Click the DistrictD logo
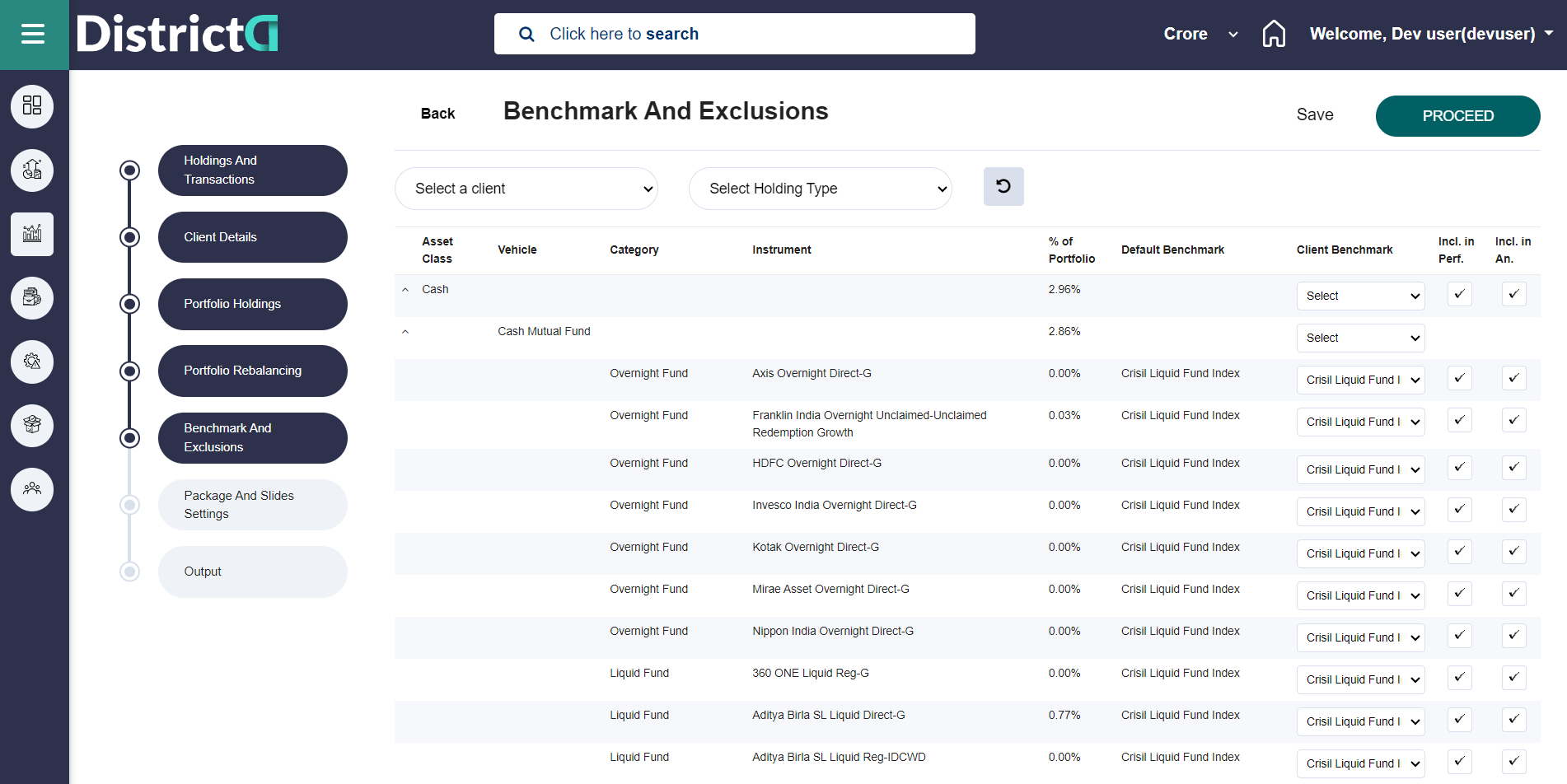 (x=177, y=34)
